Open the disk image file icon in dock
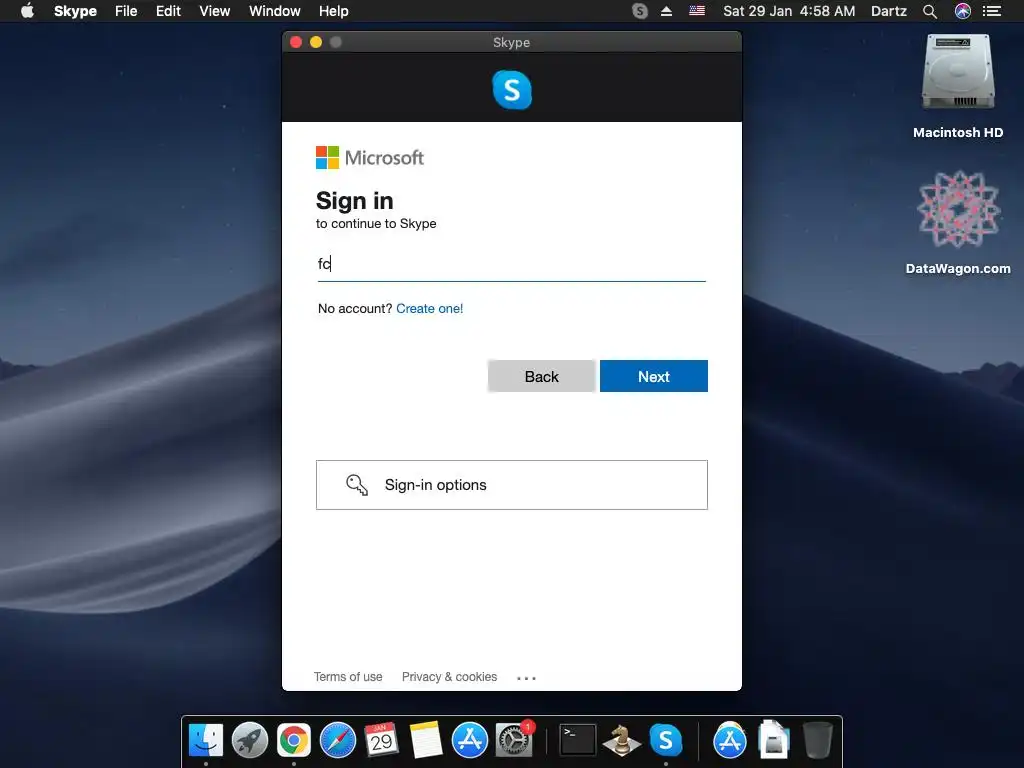 coord(774,739)
